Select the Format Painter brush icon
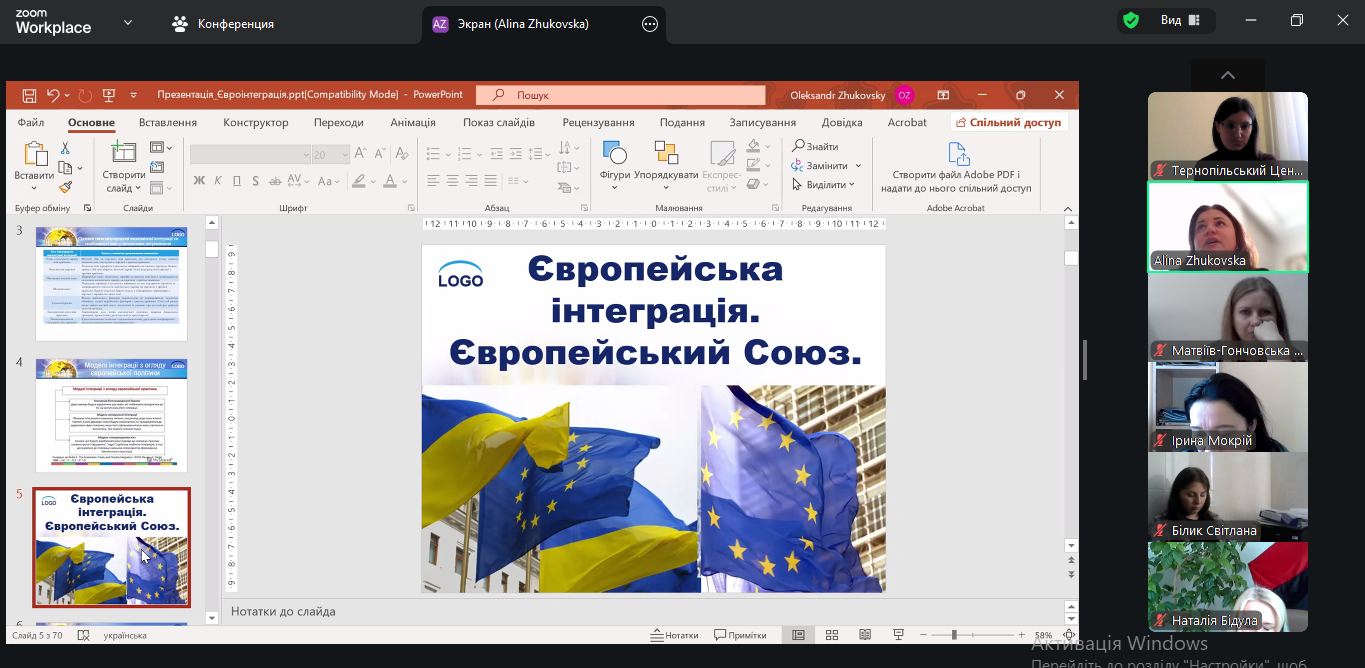 pos(65,187)
